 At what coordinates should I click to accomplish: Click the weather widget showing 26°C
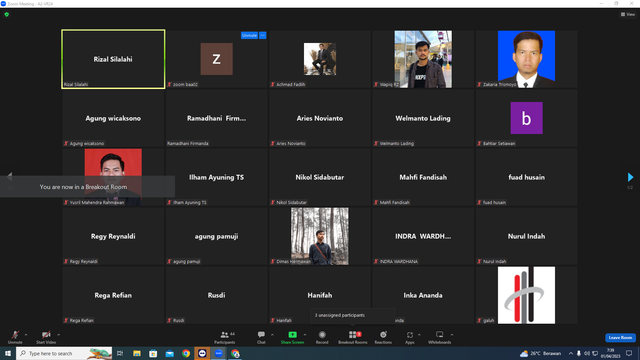(x=540, y=353)
